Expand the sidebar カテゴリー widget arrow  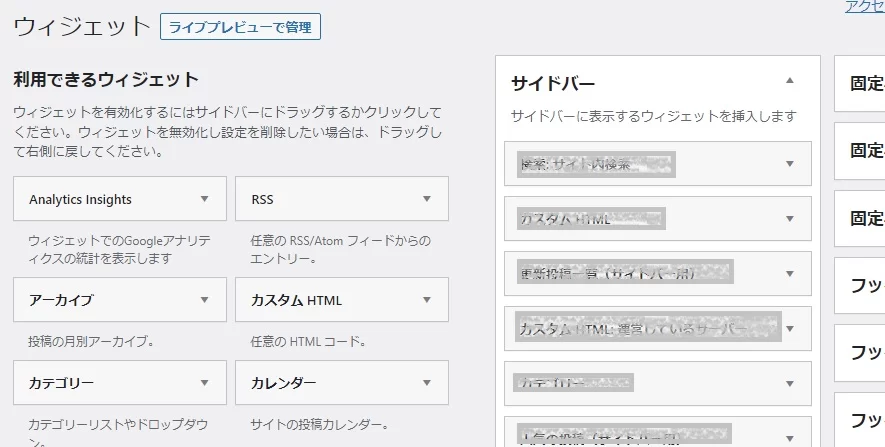click(x=790, y=383)
